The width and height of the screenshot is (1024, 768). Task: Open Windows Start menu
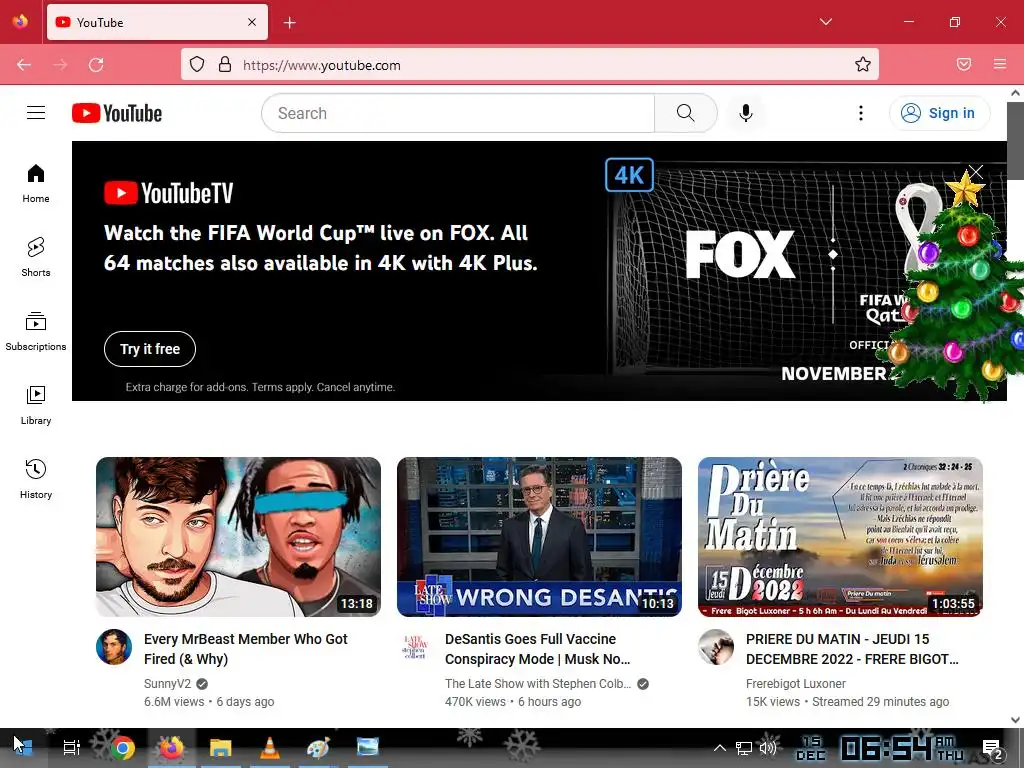[x=23, y=748]
